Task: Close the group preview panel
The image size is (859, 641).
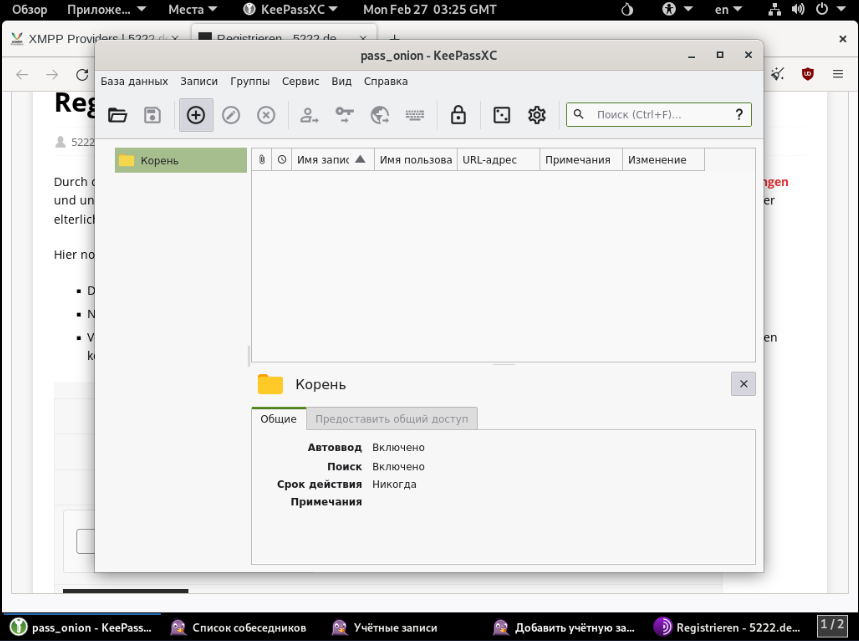Action: pos(742,384)
